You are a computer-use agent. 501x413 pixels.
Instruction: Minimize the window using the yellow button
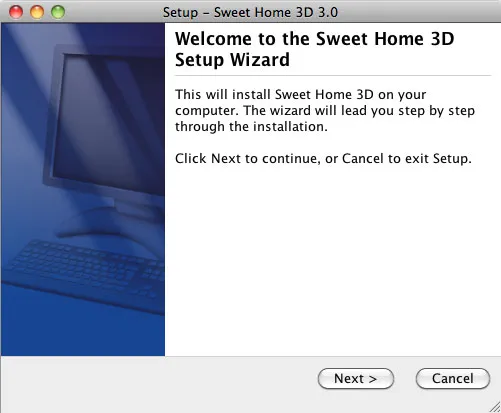[37, 12]
